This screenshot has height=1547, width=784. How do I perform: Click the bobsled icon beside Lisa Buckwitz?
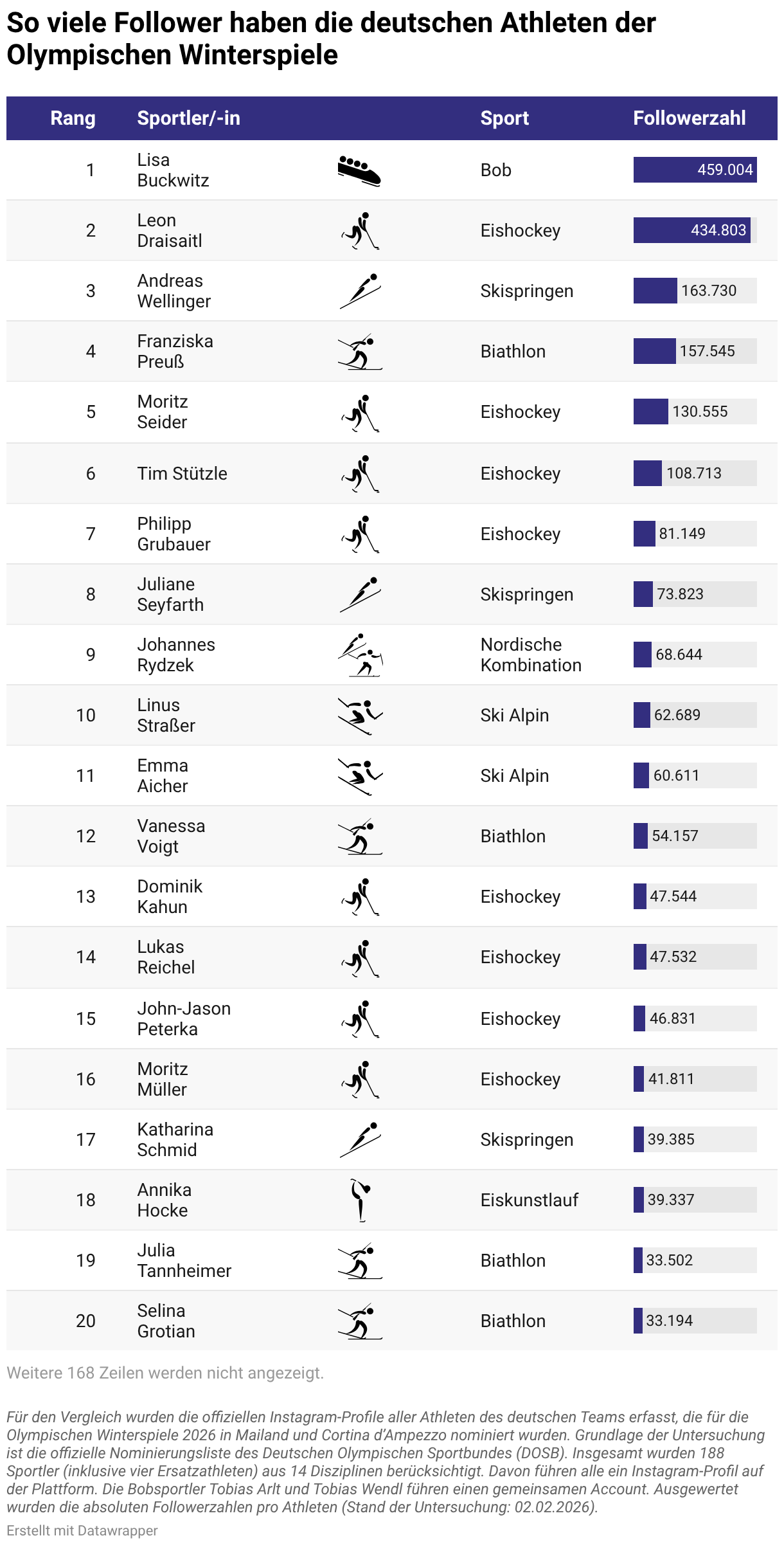pyautogui.click(x=359, y=170)
